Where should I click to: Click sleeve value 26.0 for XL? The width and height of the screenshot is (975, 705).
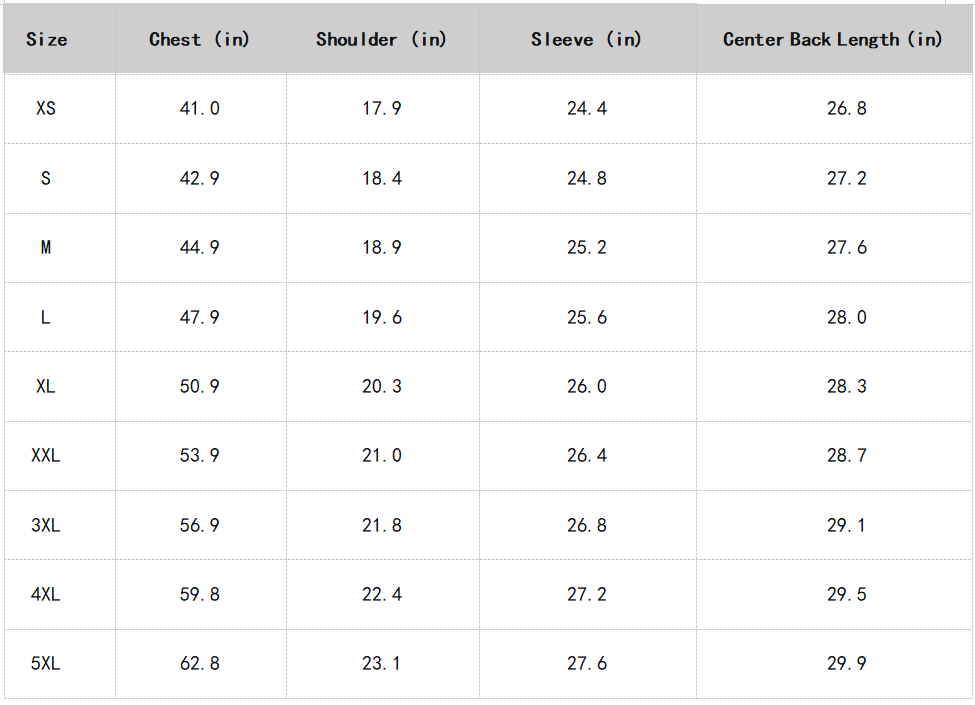click(x=587, y=386)
